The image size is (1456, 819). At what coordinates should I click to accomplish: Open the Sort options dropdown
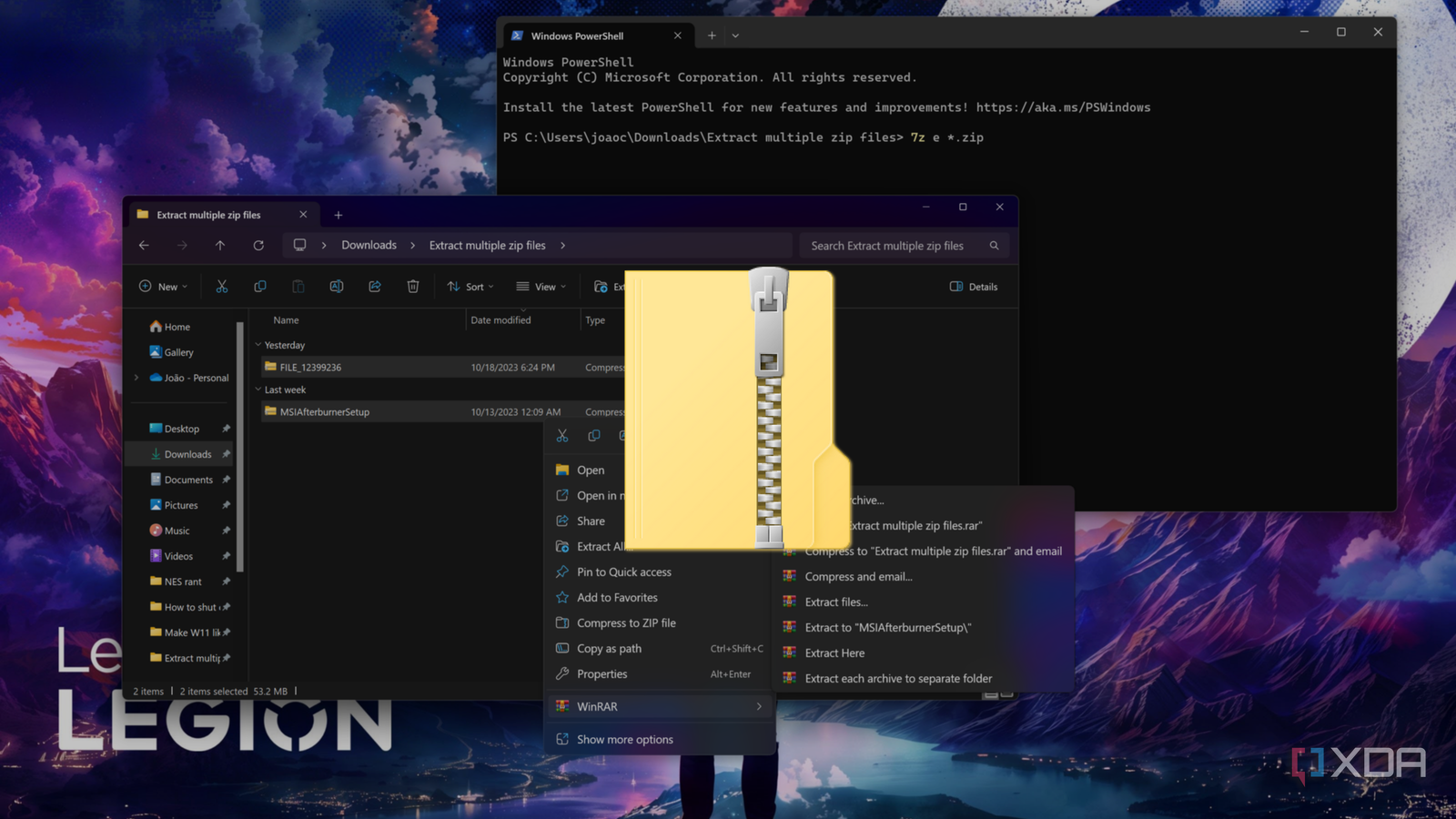(470, 286)
